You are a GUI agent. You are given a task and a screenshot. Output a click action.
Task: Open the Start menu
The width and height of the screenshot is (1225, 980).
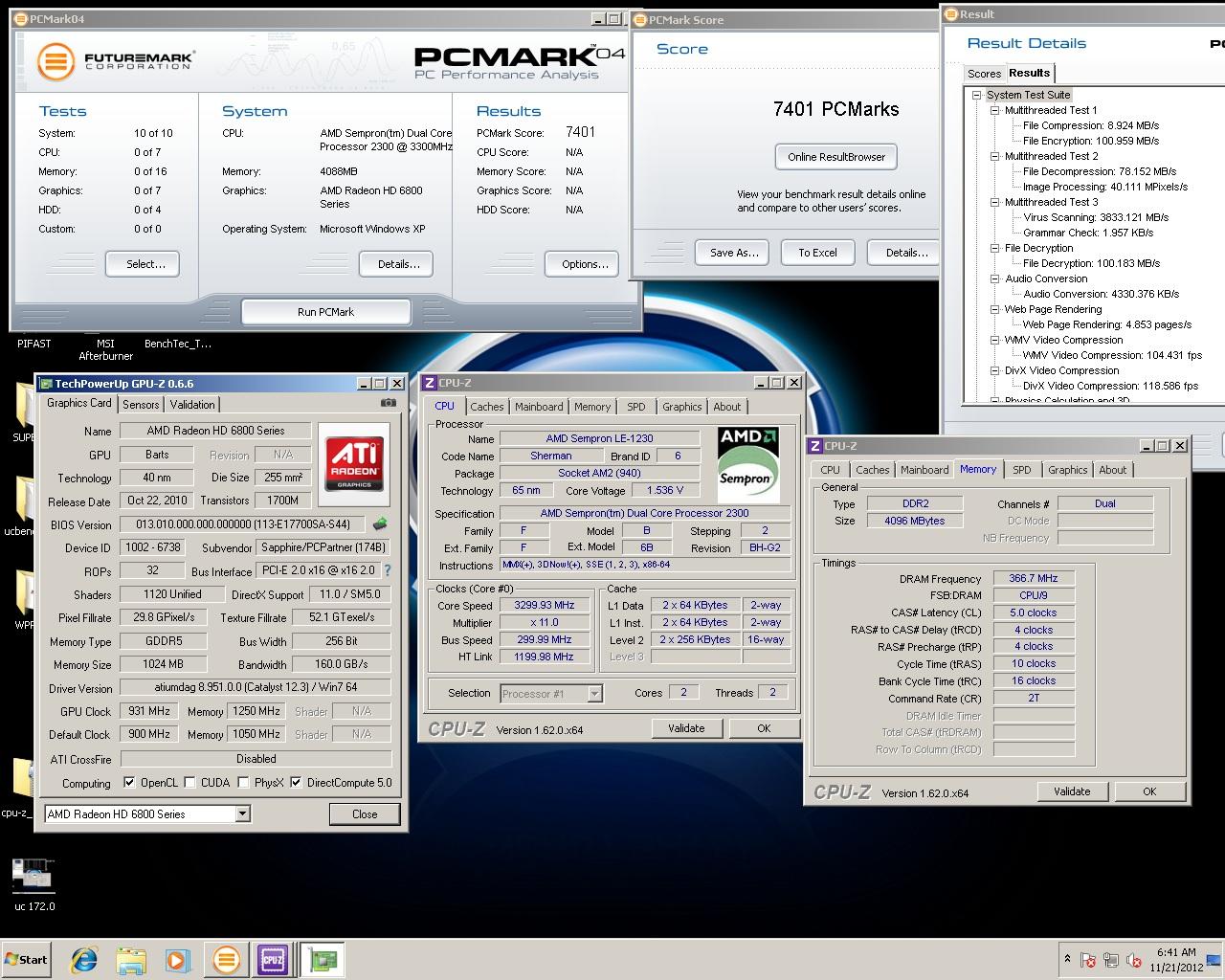coord(27,959)
